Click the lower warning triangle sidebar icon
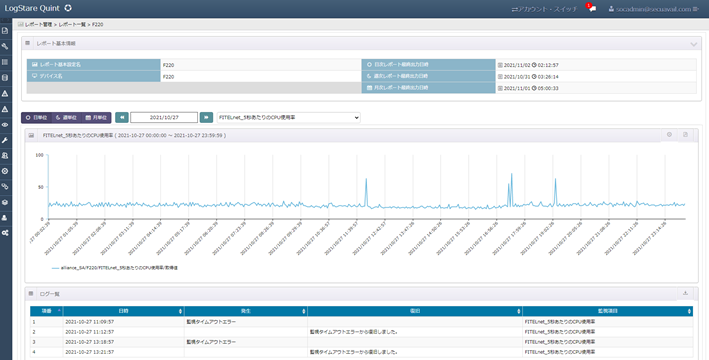Screen dimensions: 709x360 coord(5,109)
